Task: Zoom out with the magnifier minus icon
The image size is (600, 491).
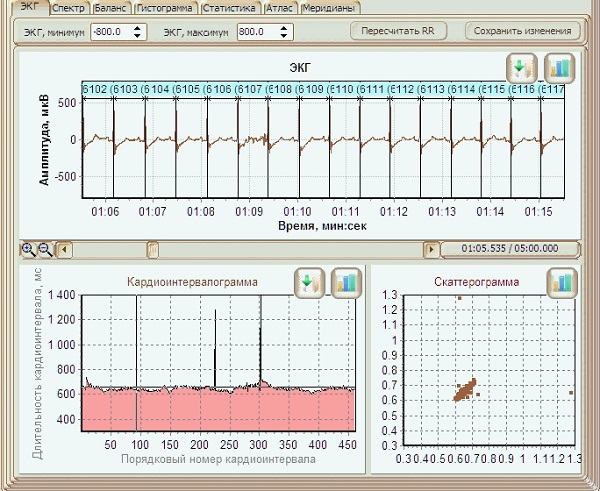Action: click(46, 250)
